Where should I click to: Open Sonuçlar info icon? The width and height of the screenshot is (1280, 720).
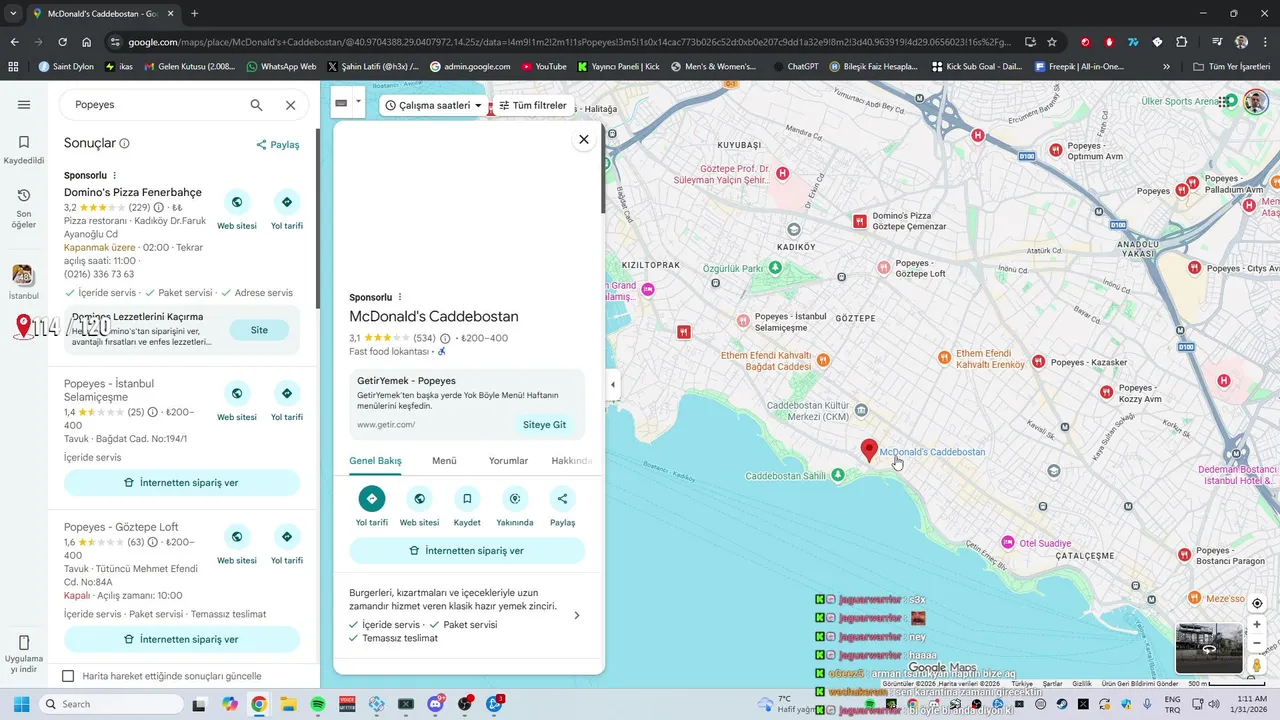[x=125, y=144]
